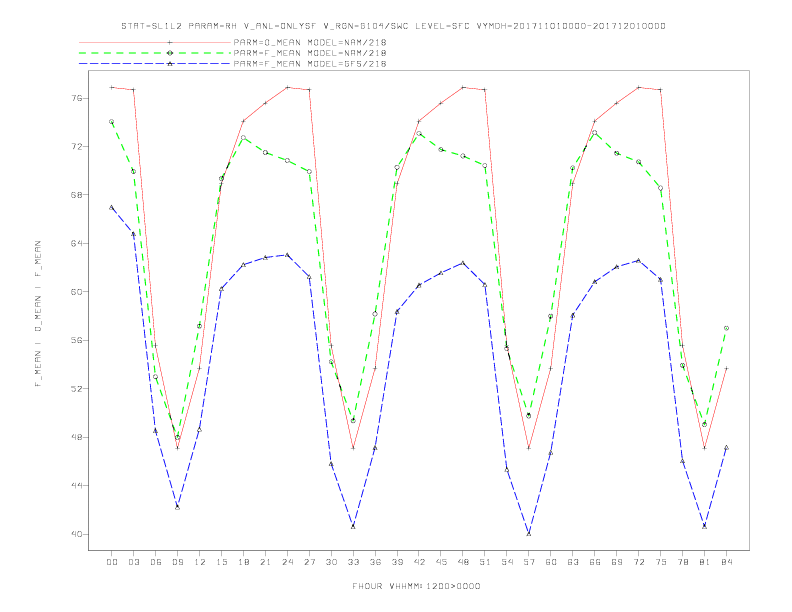Click forecast hour 30 on x-axis
Viewport: 792px width, 612px height.
[331, 562]
